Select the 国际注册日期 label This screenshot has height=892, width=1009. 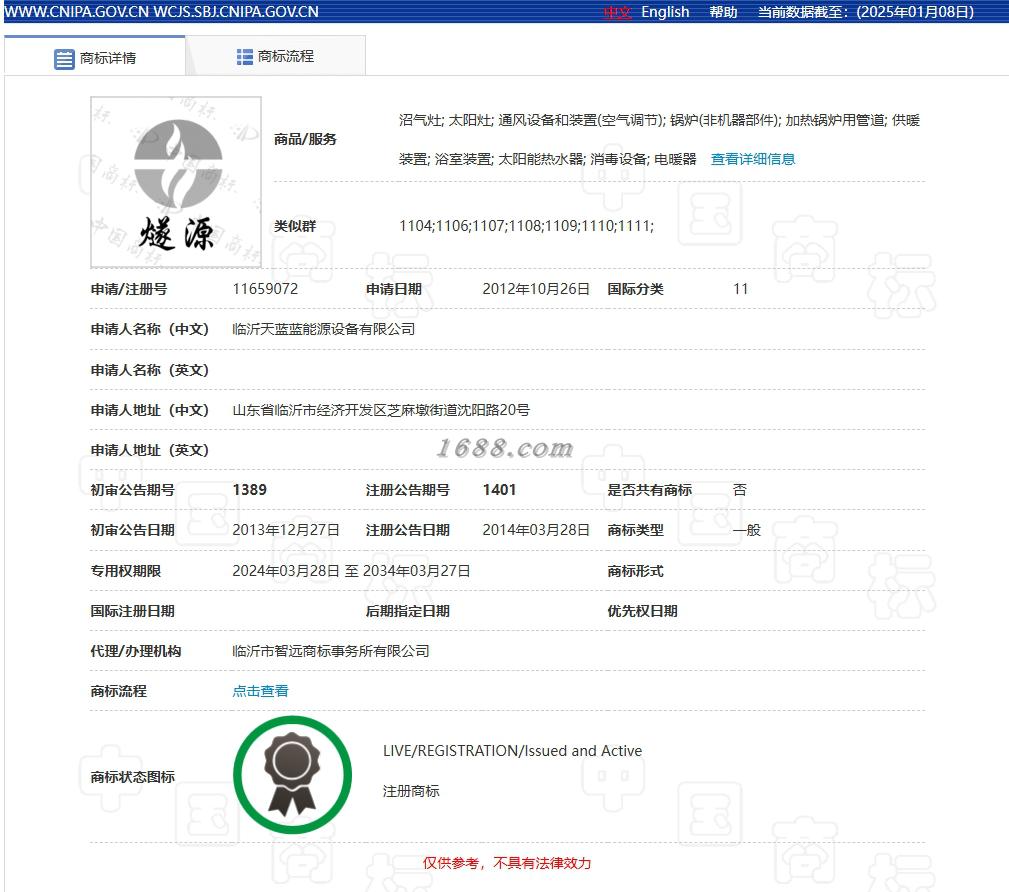click(x=133, y=611)
